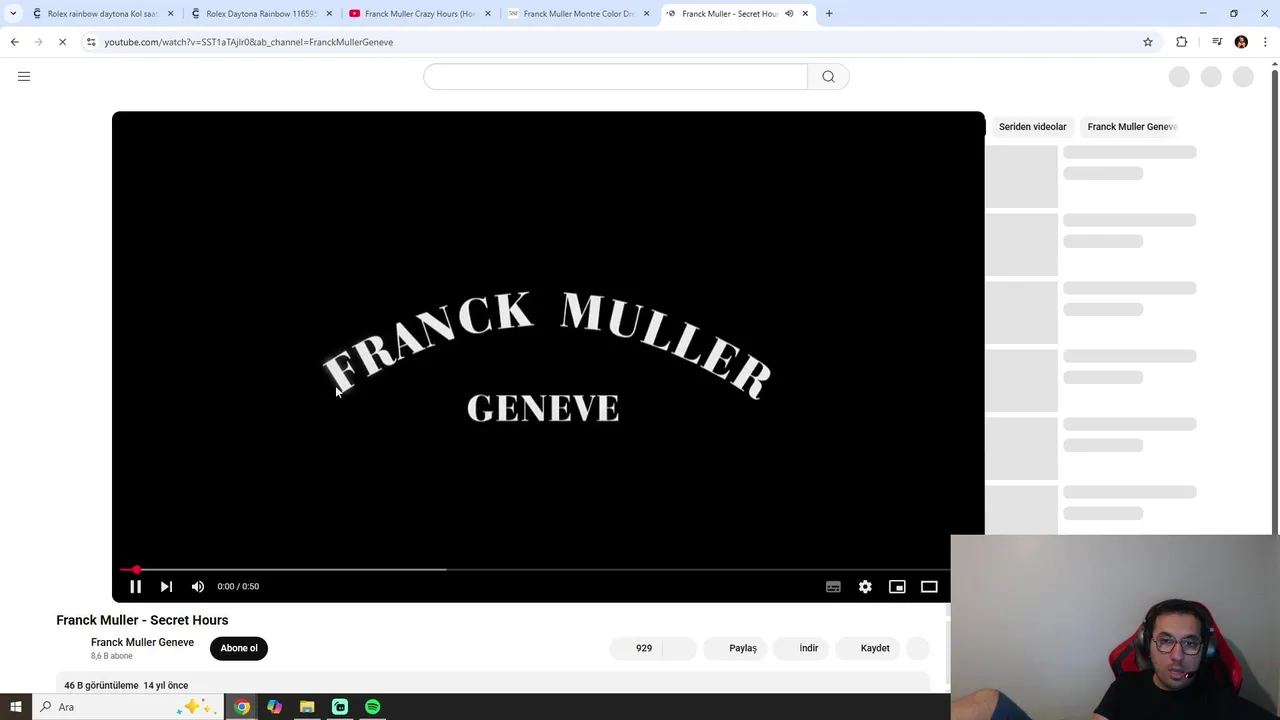Pause the video with the pause button

coord(135,587)
